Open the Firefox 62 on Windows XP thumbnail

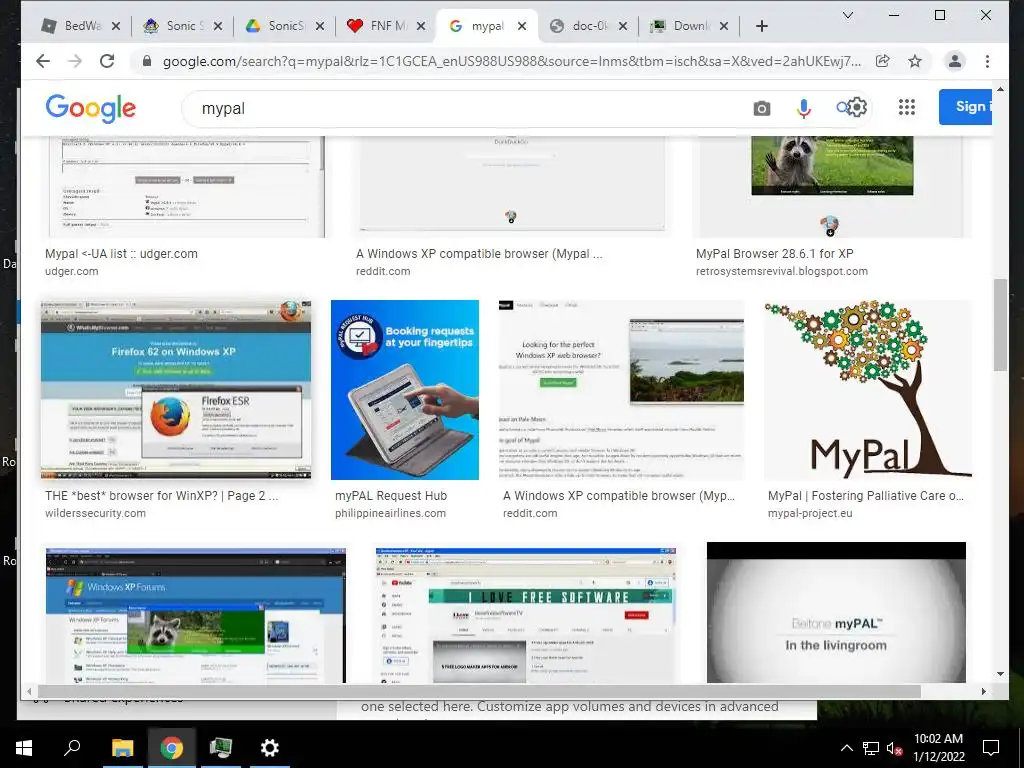[x=176, y=390]
